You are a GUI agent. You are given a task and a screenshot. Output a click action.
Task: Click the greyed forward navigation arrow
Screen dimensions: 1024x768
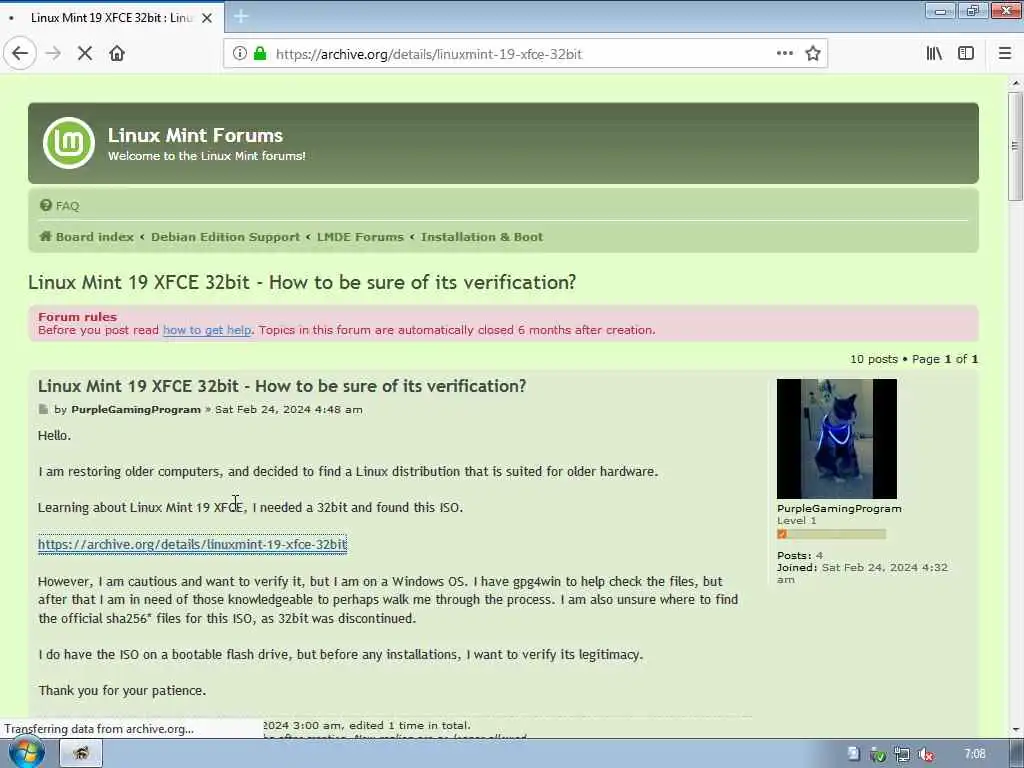(x=54, y=54)
